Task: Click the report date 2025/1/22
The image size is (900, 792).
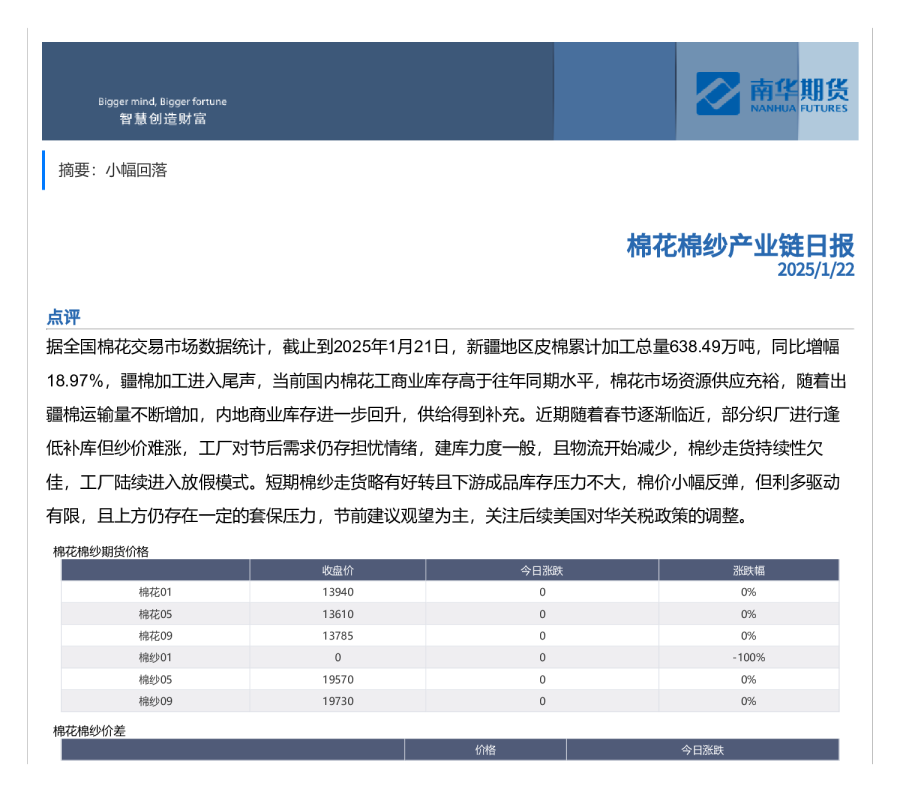Action: pyautogui.click(x=815, y=270)
